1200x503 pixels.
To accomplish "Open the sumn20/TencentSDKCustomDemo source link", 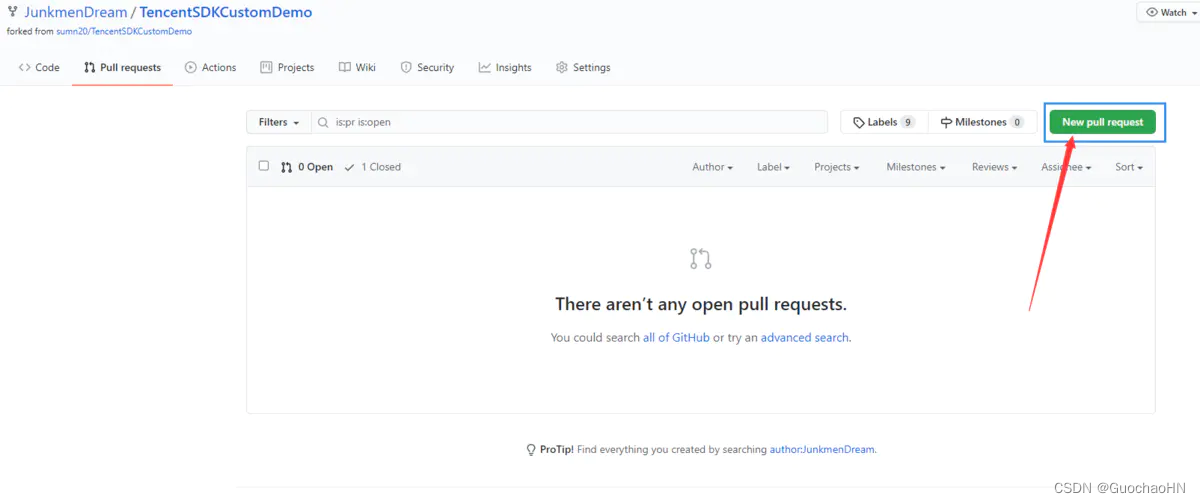I will click(x=124, y=32).
